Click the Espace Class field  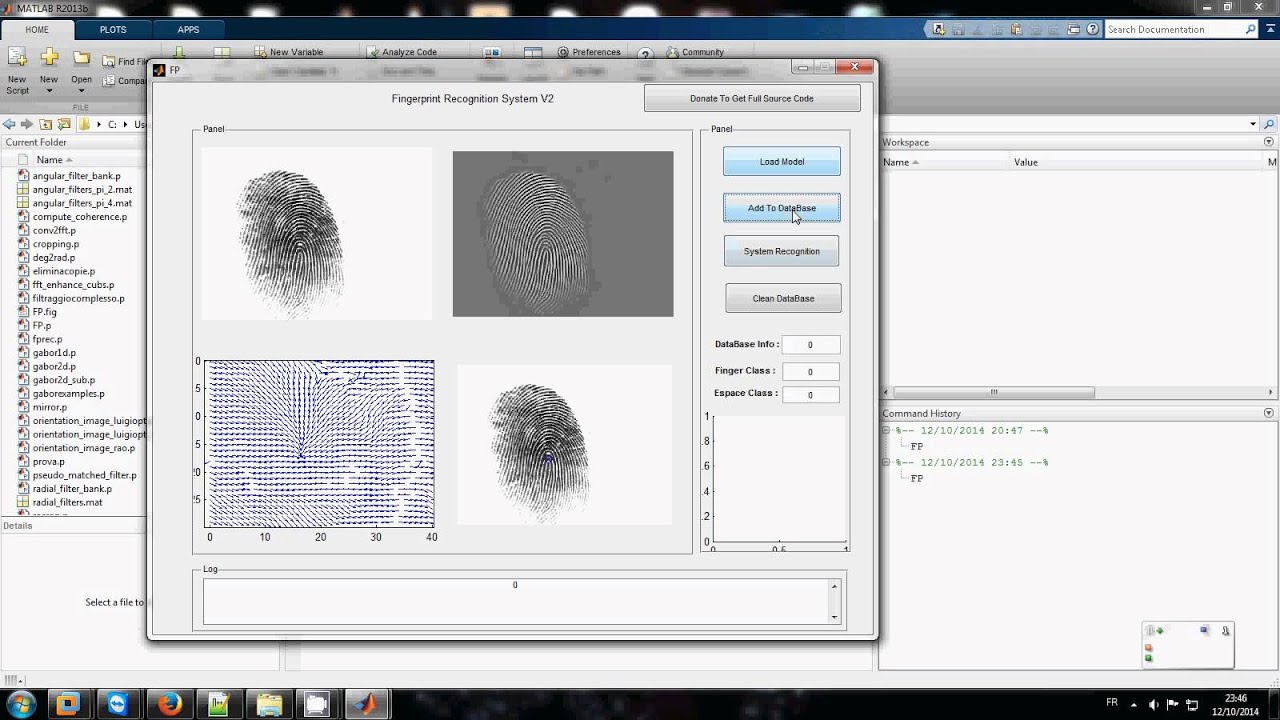[810, 395]
